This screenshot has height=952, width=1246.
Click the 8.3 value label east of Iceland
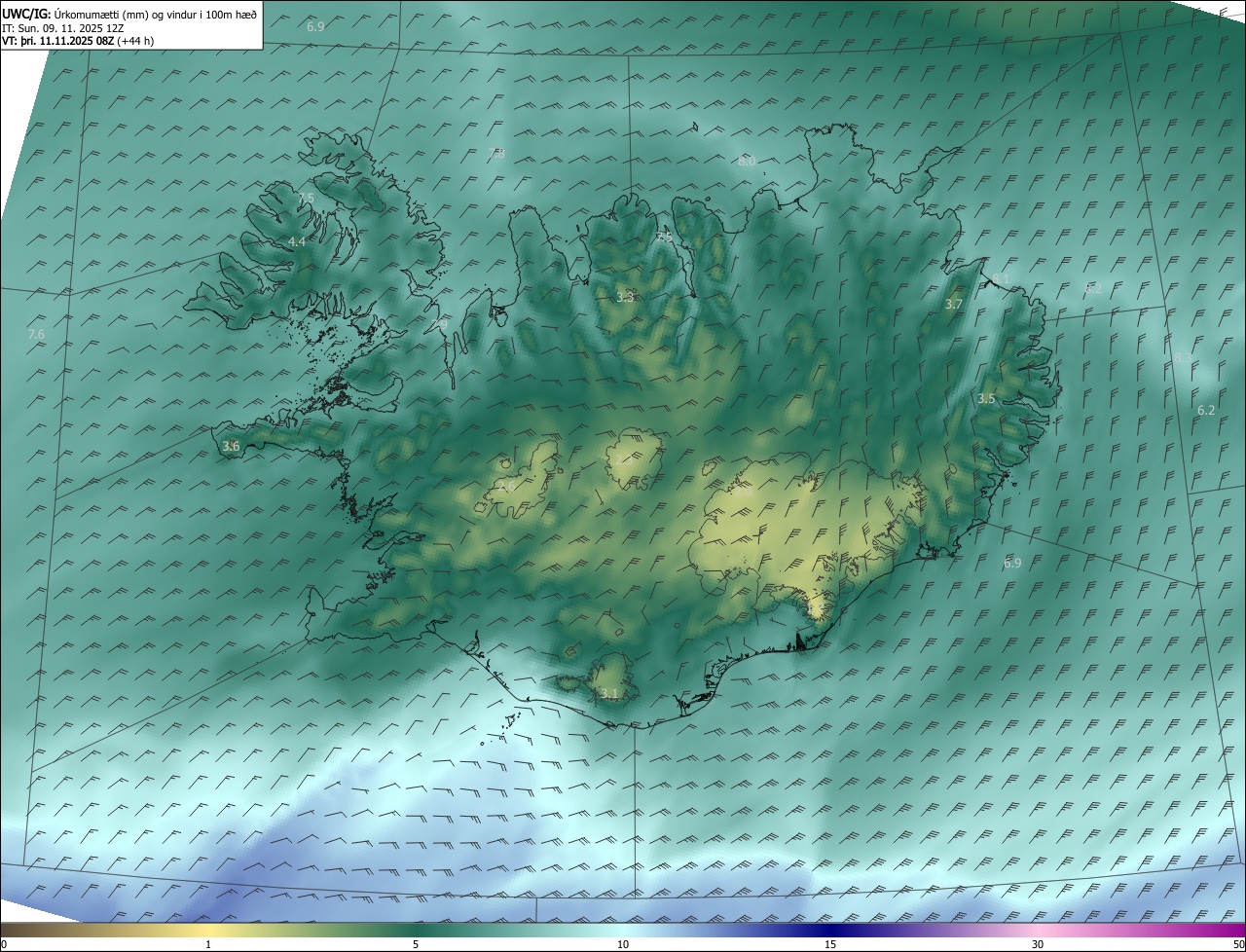(1182, 358)
